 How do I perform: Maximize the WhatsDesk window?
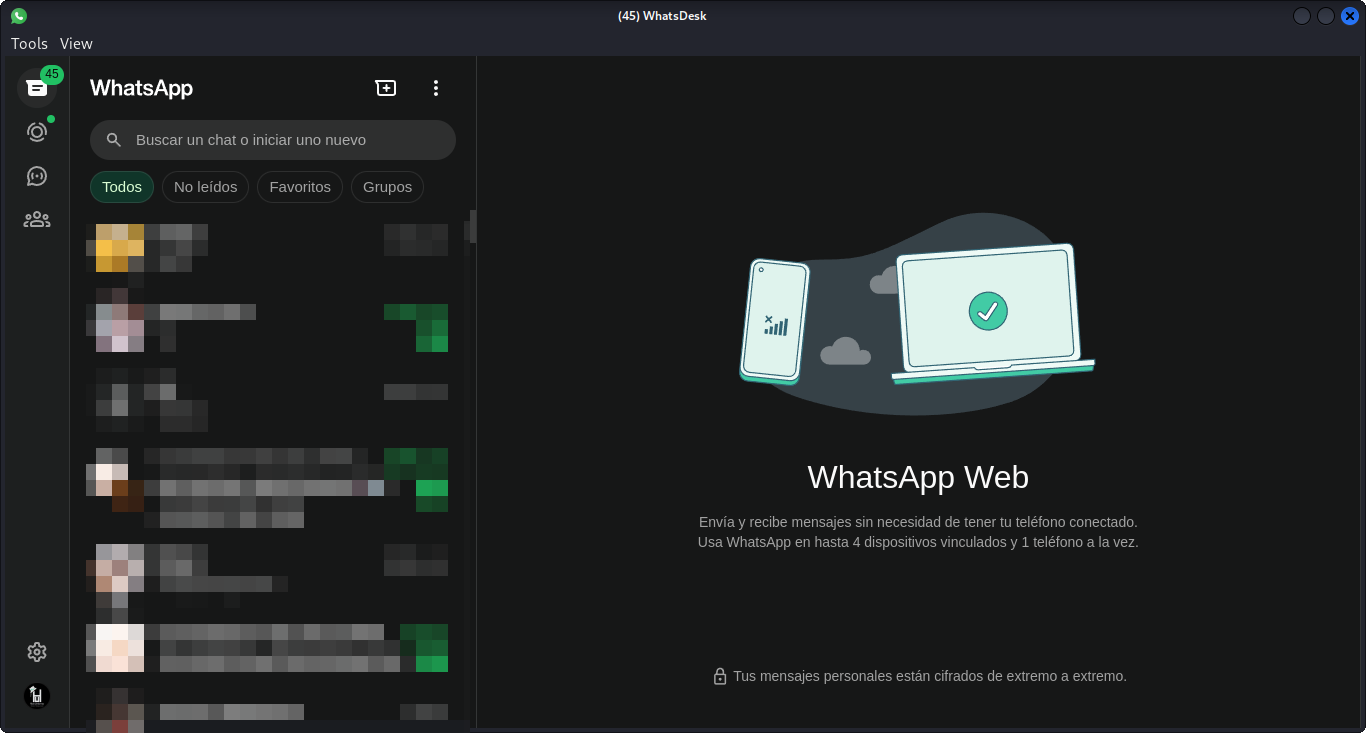1326,16
